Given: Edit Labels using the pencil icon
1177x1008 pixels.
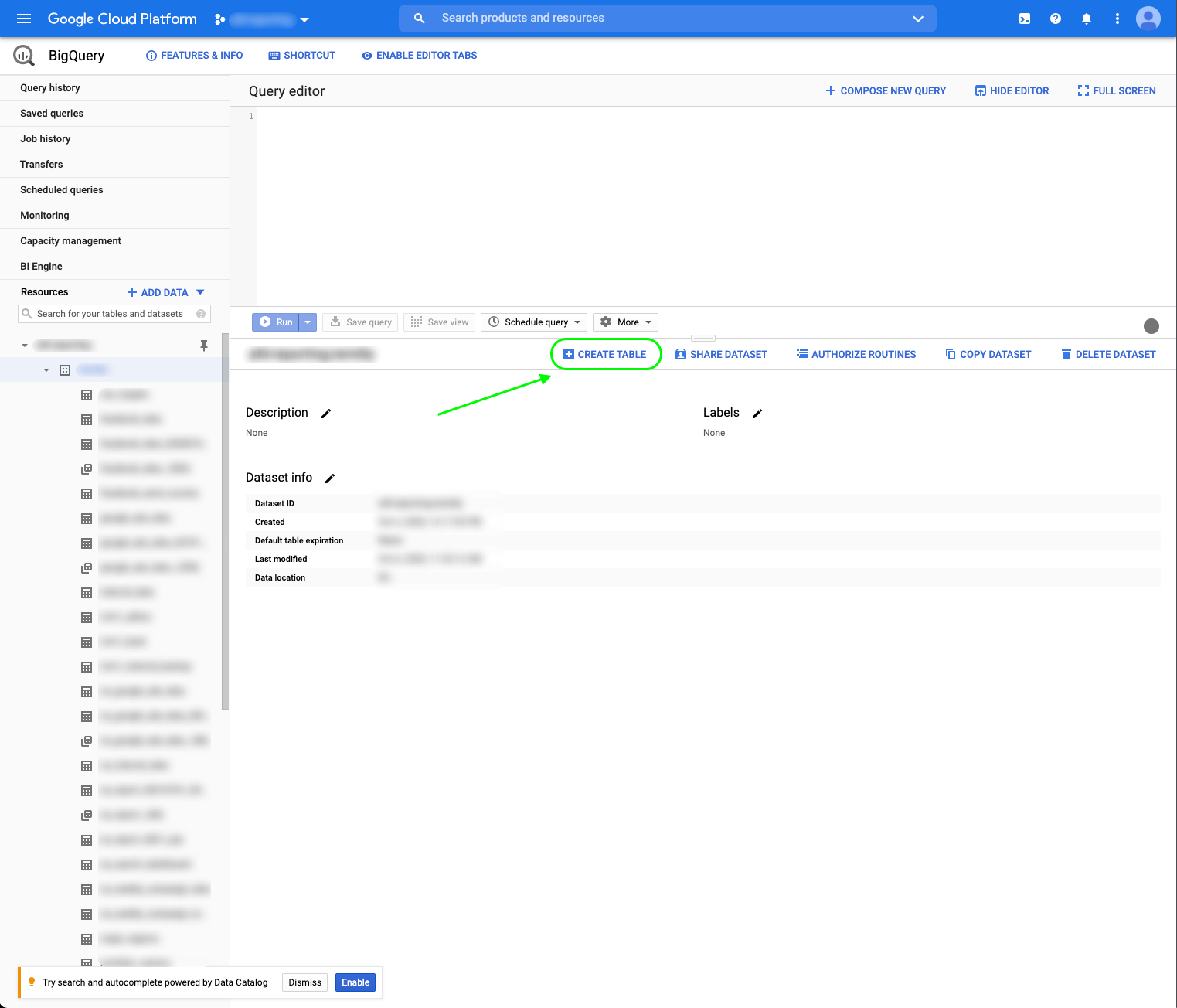Looking at the screenshot, I should pos(757,413).
